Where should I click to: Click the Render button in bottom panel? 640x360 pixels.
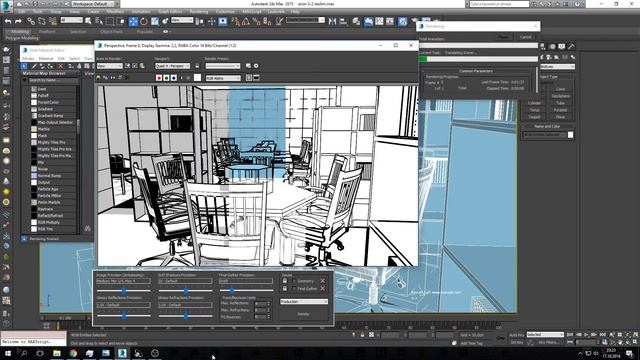303,314
